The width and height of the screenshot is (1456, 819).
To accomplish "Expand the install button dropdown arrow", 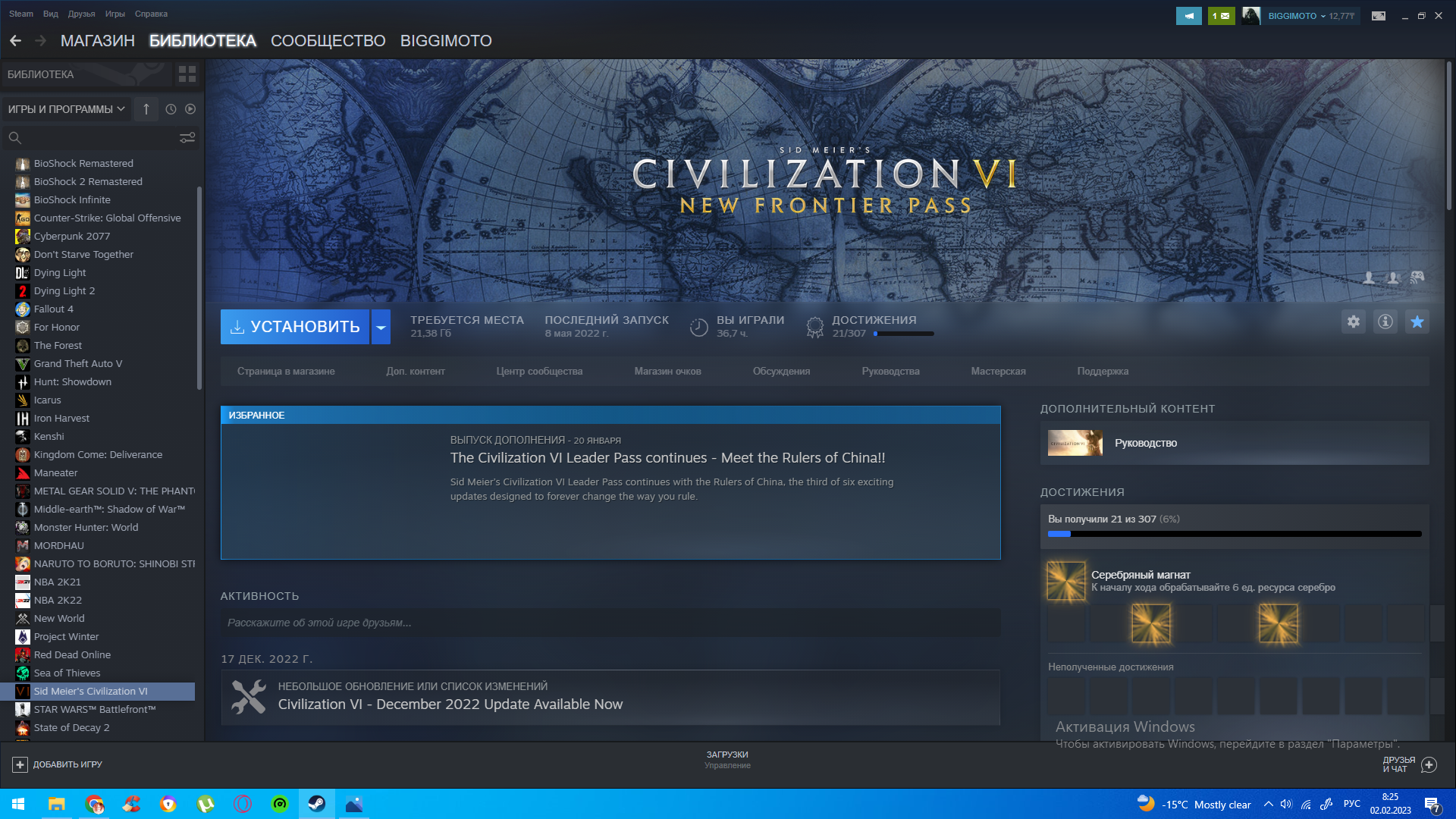I will pos(381,327).
